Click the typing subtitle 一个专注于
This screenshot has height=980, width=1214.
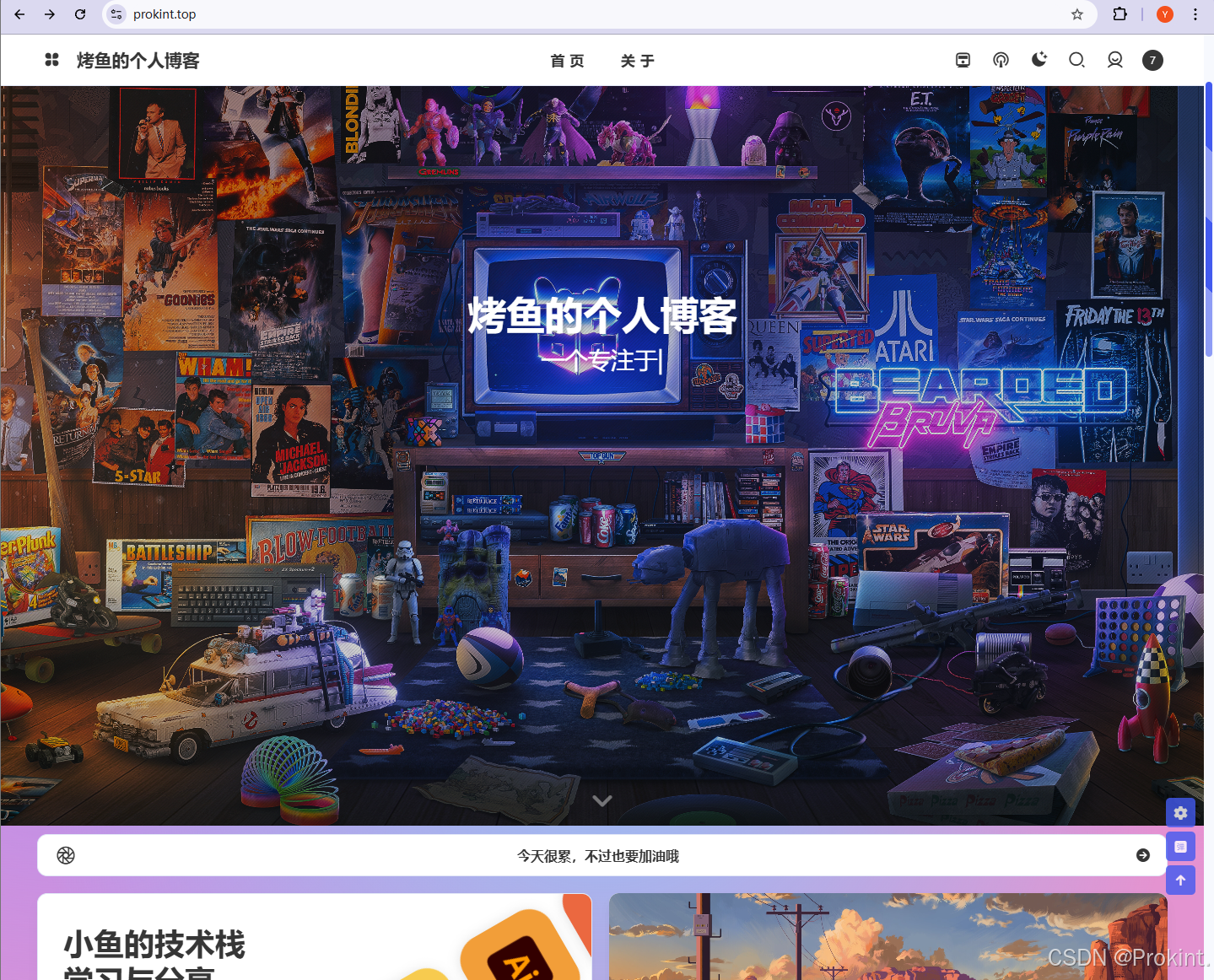coord(601,361)
